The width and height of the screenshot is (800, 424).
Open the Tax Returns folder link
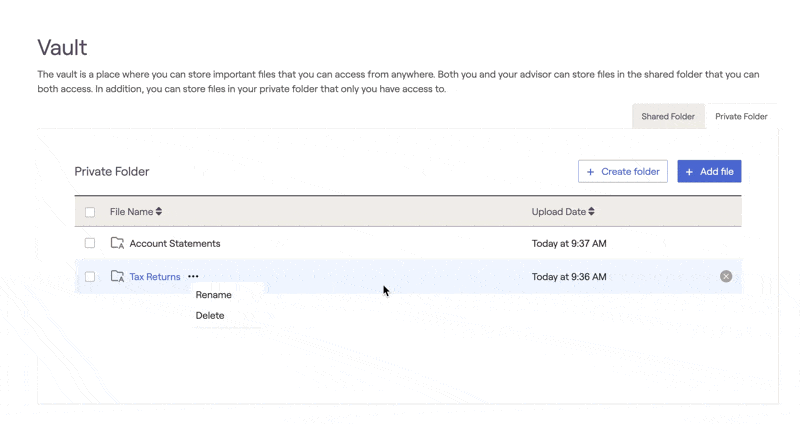point(155,277)
